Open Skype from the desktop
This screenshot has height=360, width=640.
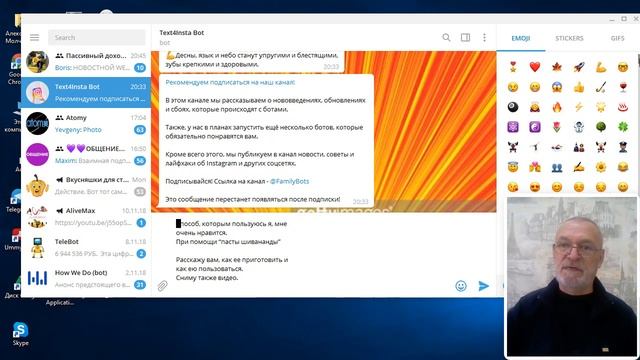[x=20, y=333]
